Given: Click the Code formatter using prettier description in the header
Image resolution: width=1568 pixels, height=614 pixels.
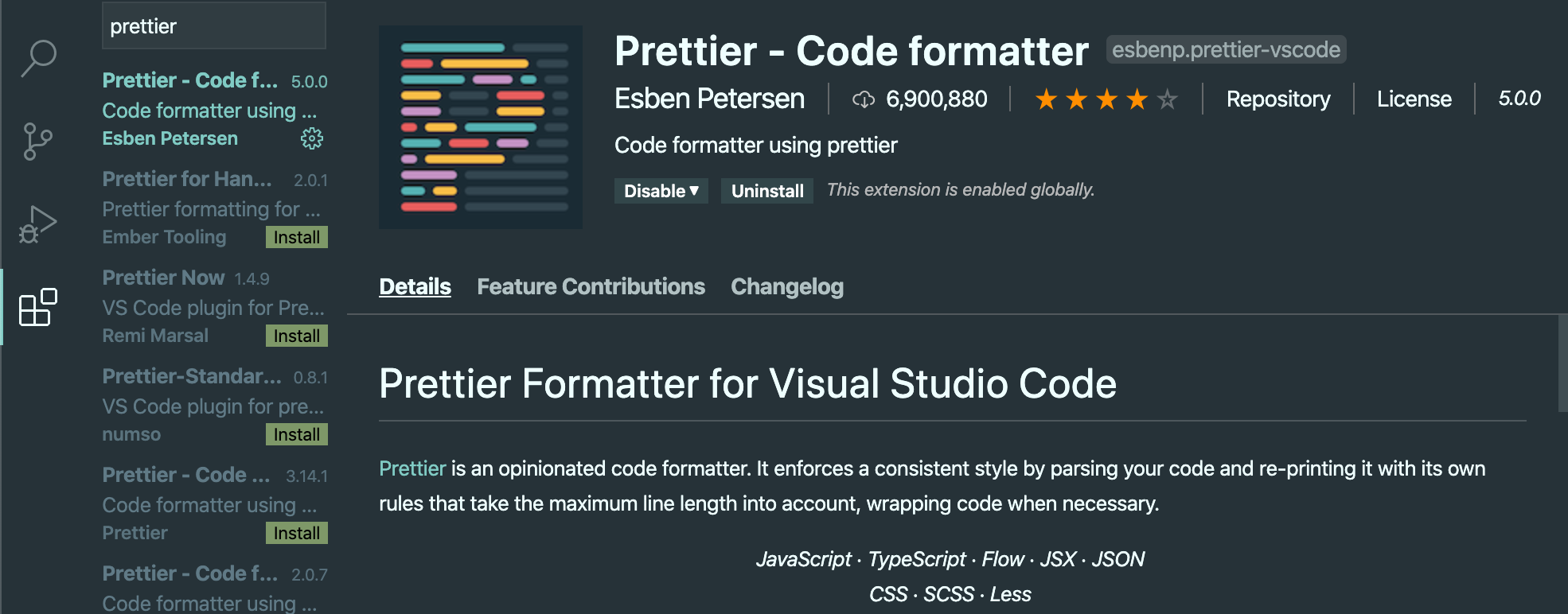Looking at the screenshot, I should click(755, 145).
